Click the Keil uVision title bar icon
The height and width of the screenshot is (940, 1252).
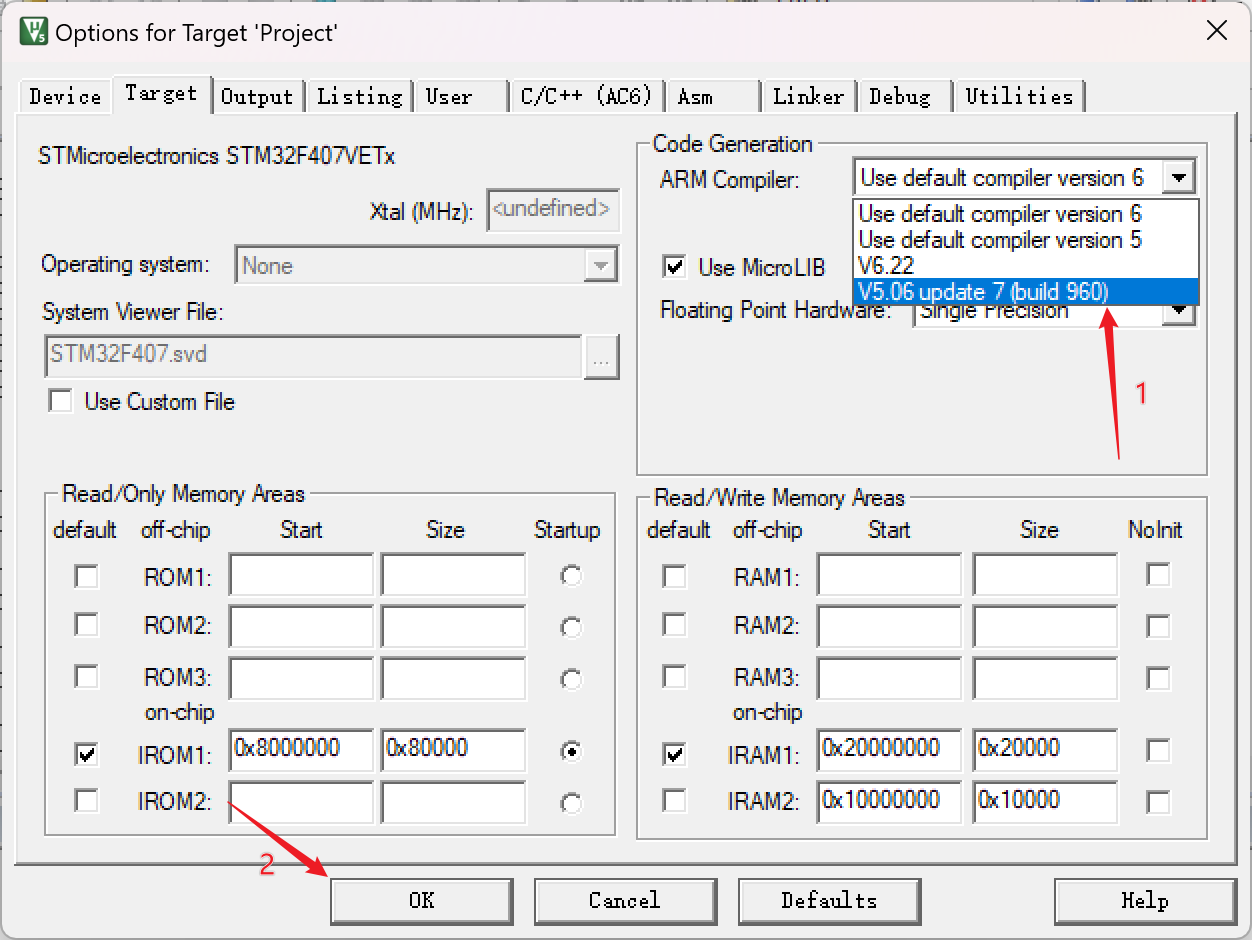point(33,32)
